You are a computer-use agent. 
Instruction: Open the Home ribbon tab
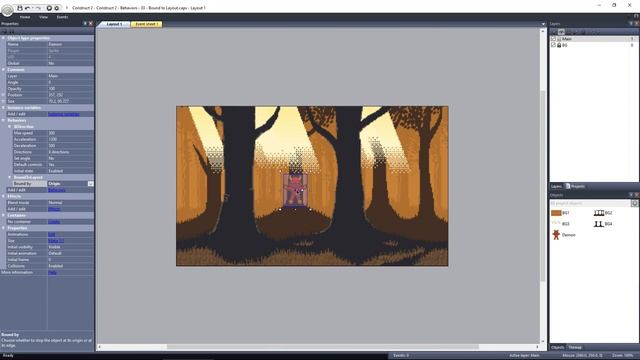[25, 17]
